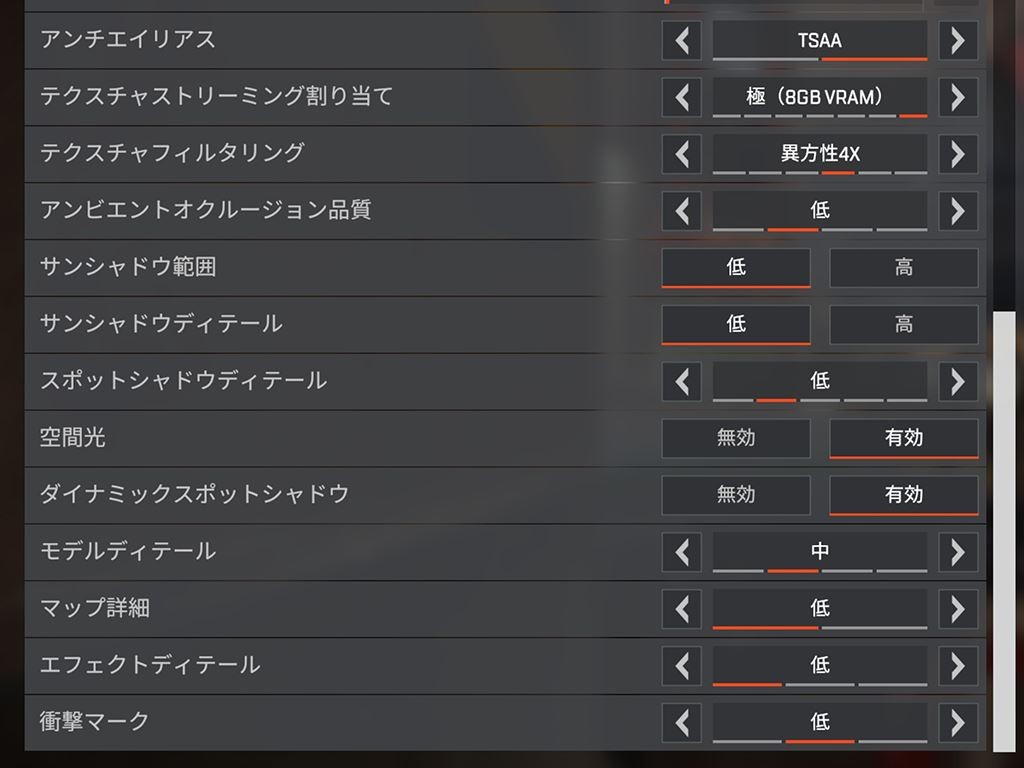Click the right arrow for 衝撃マーク
The height and width of the screenshot is (768, 1024).
[958, 722]
